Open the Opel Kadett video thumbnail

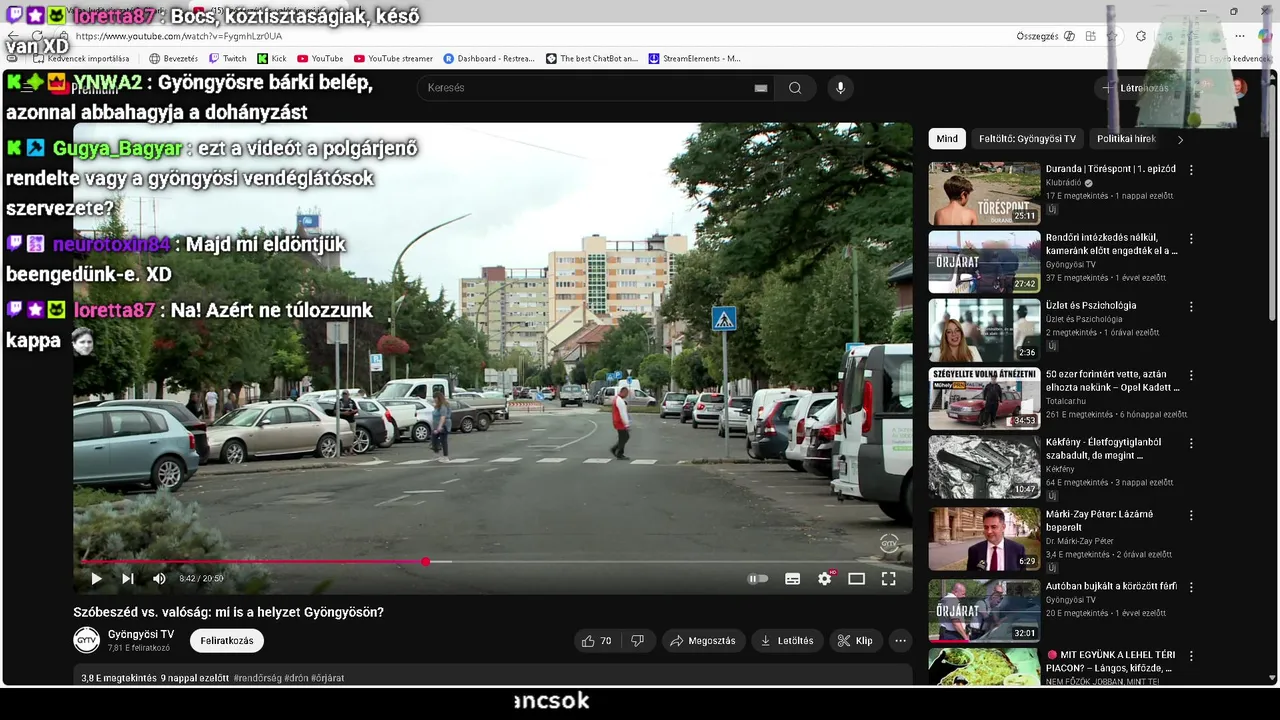[984, 398]
